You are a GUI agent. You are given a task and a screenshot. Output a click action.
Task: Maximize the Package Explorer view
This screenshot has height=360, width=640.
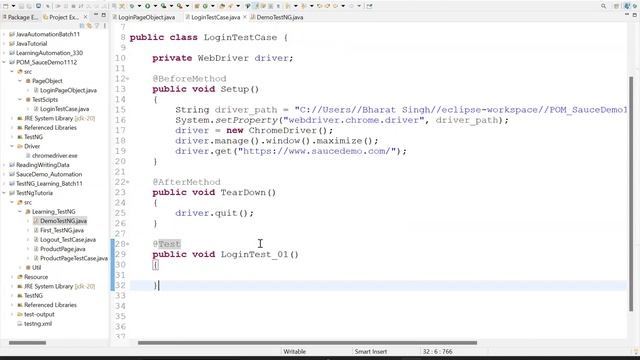coord(104,15)
